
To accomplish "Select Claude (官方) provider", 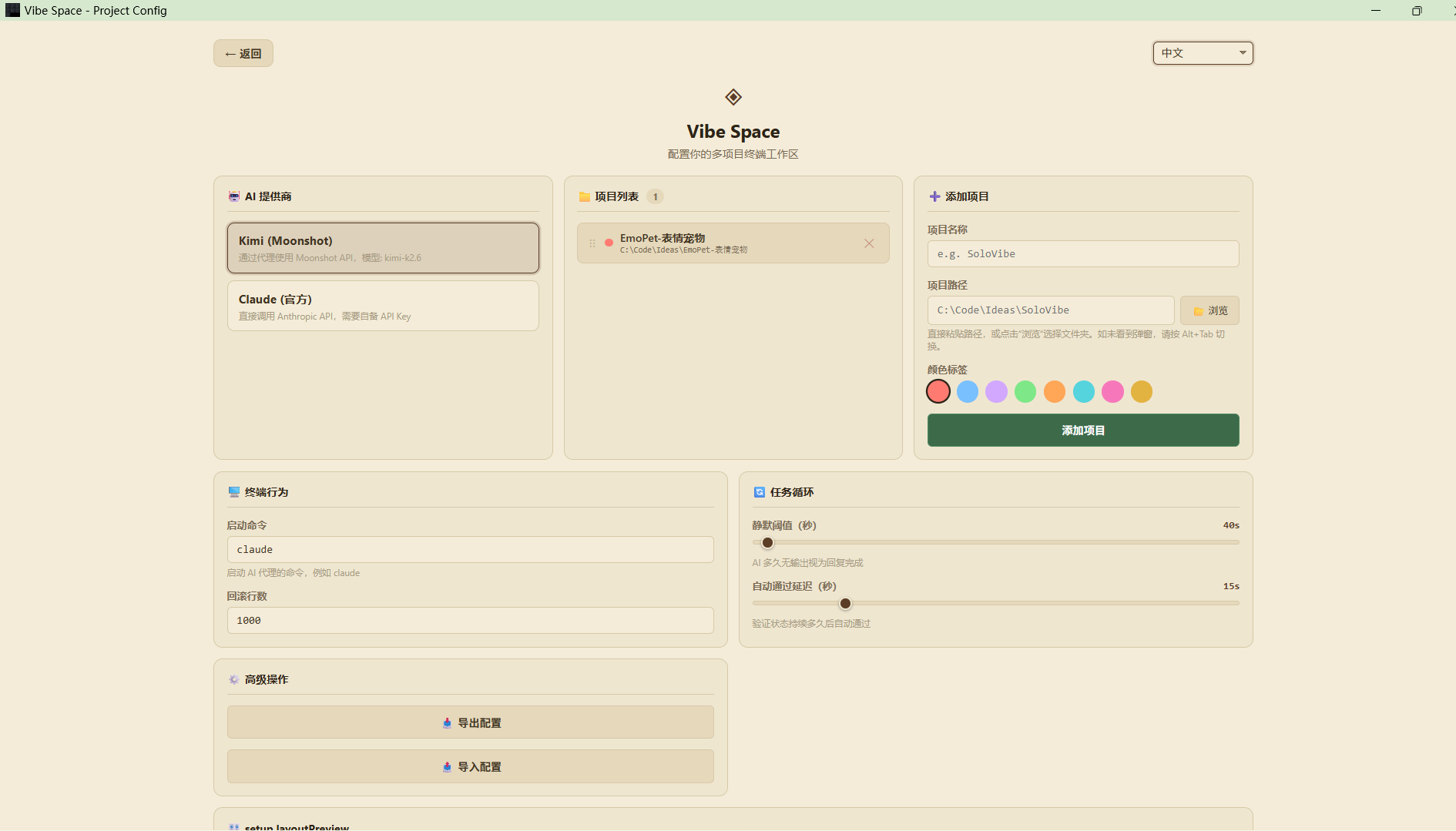I will (383, 306).
